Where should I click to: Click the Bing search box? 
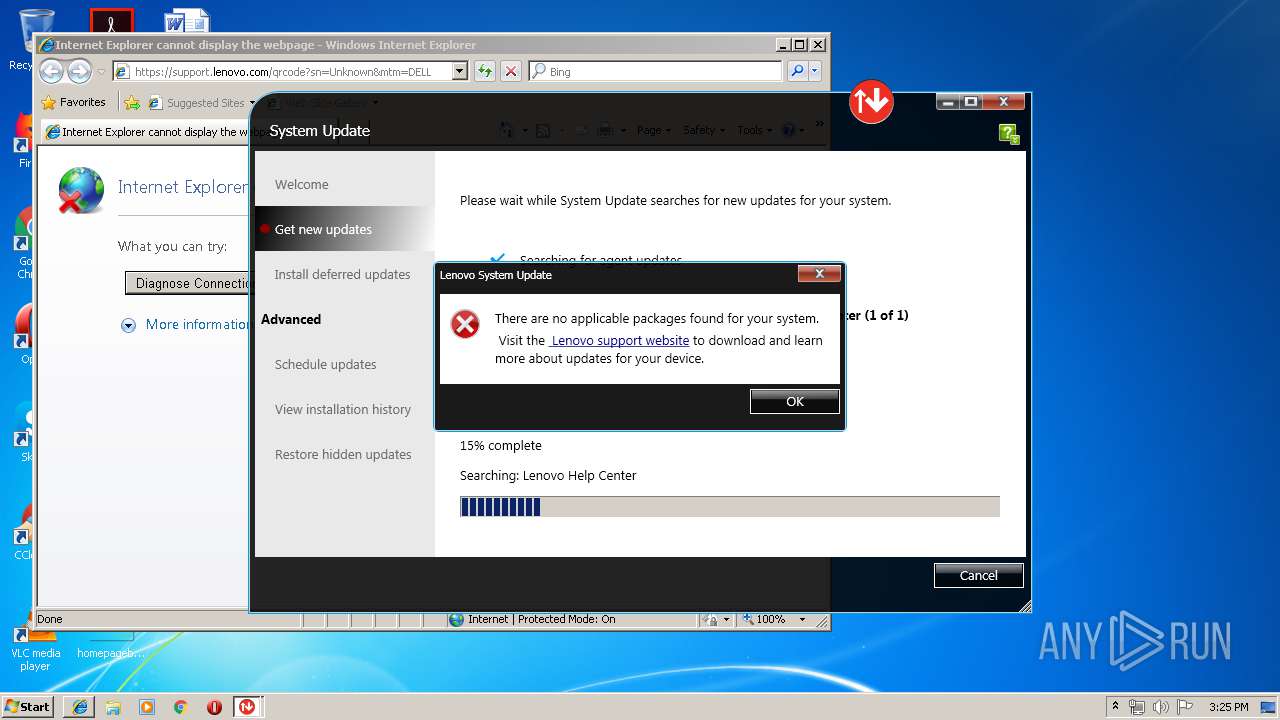[655, 71]
